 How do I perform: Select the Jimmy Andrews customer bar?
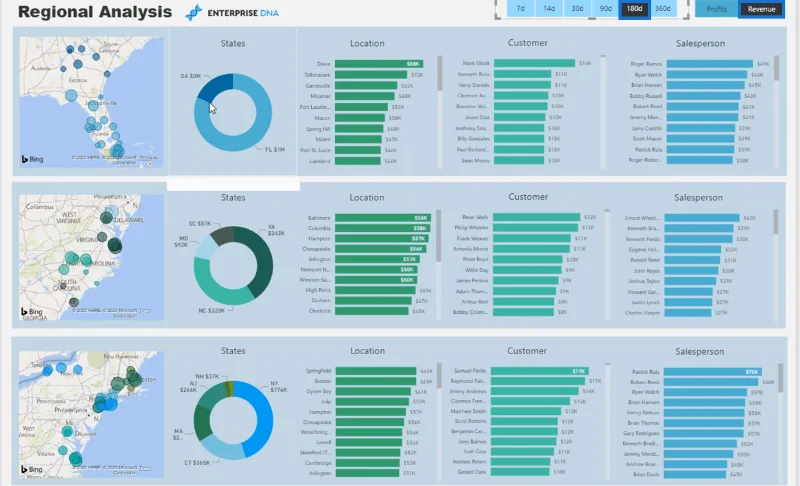tap(535, 391)
